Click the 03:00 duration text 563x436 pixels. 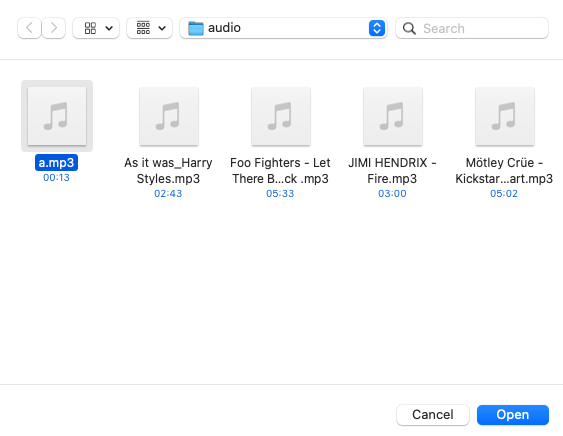[392, 194]
